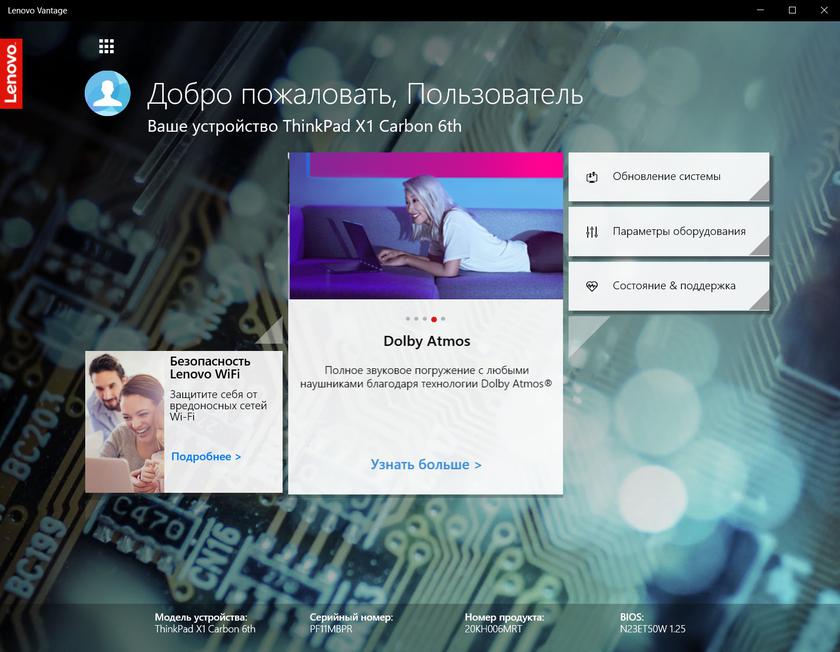Open Обновление системы section
840x652 pixels.
pyautogui.click(x=666, y=177)
